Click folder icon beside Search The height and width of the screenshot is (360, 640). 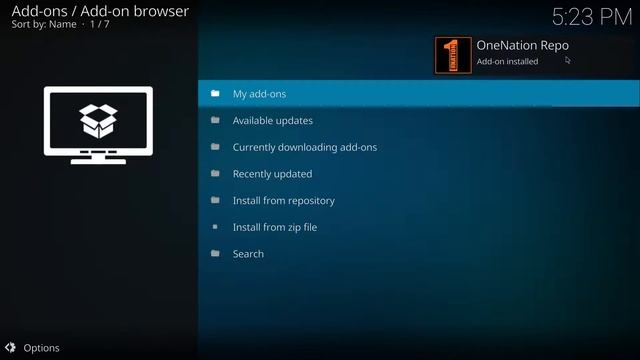tap(215, 253)
